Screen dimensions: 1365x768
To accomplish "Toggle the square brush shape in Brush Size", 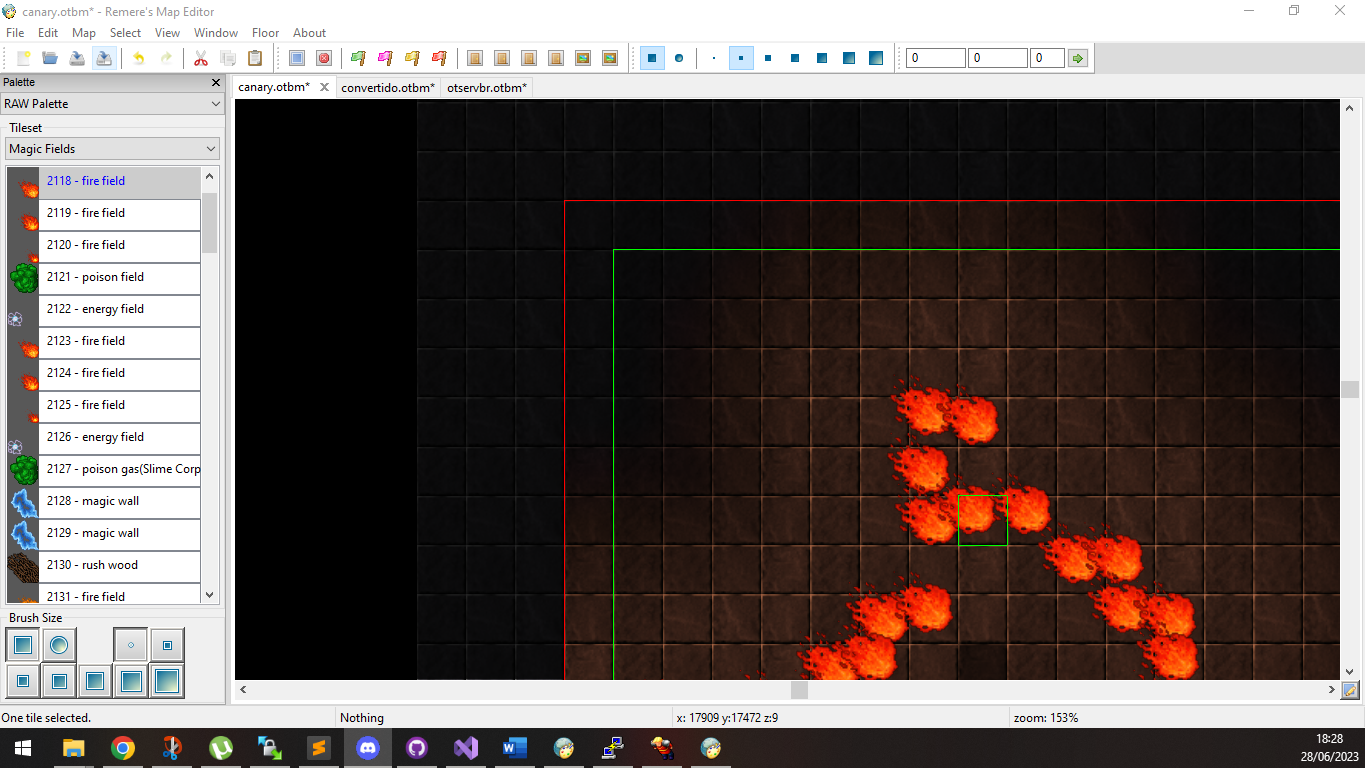I will [x=21, y=645].
